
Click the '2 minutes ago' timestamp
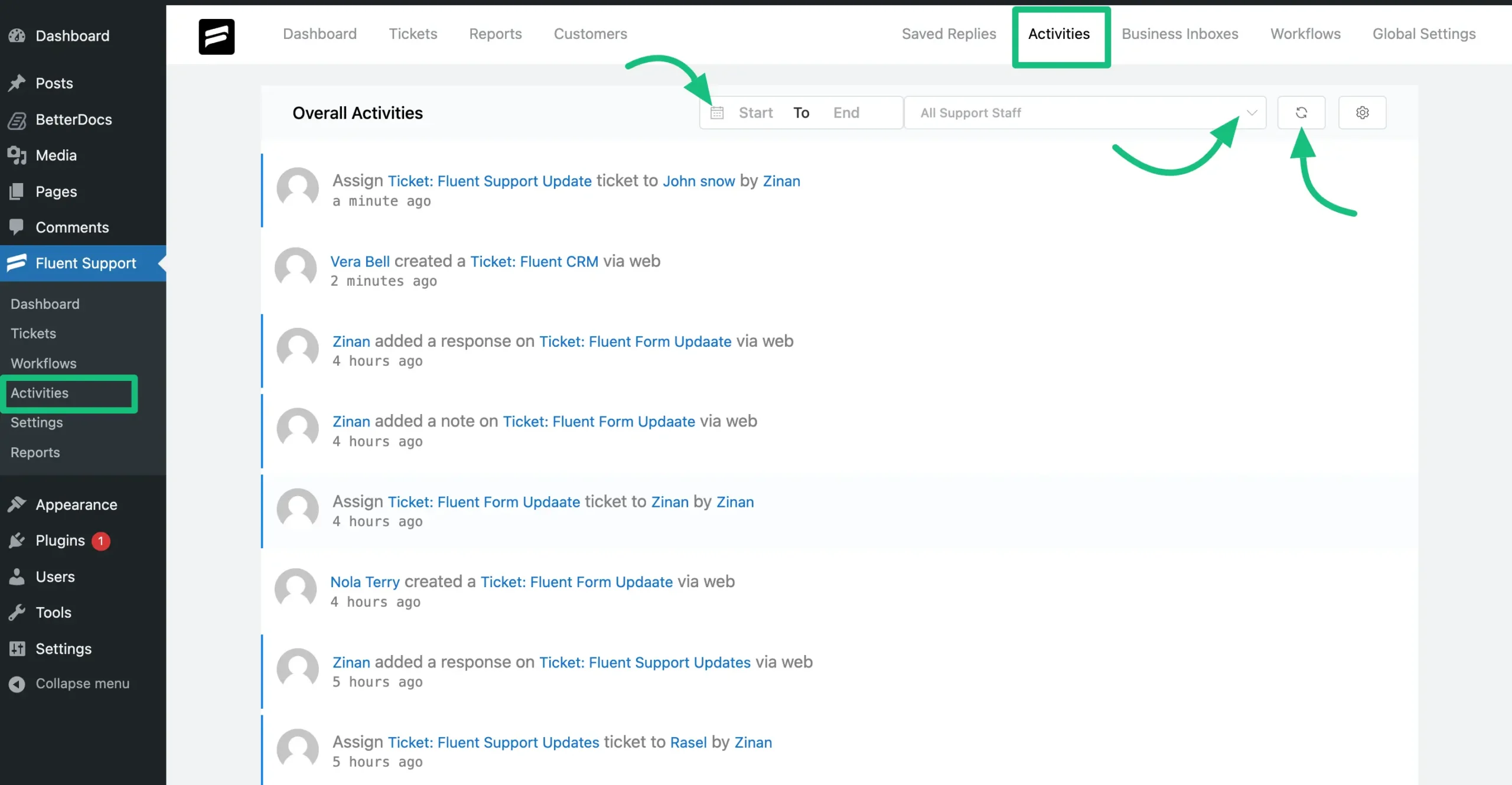[x=383, y=281]
